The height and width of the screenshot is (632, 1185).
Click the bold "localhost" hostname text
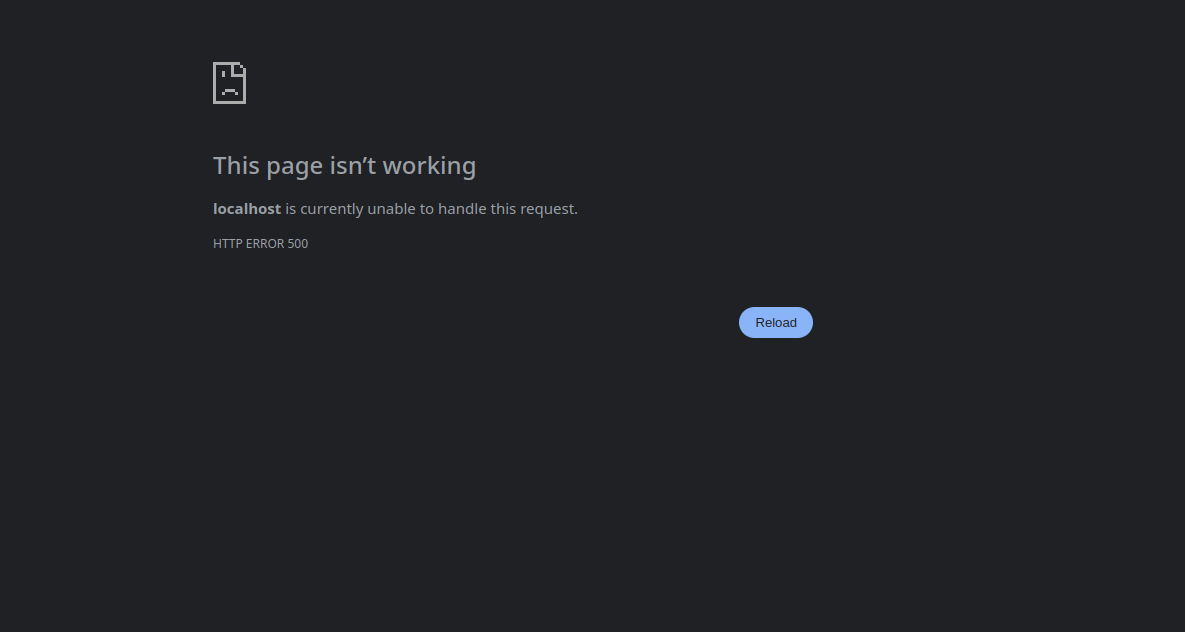[247, 209]
